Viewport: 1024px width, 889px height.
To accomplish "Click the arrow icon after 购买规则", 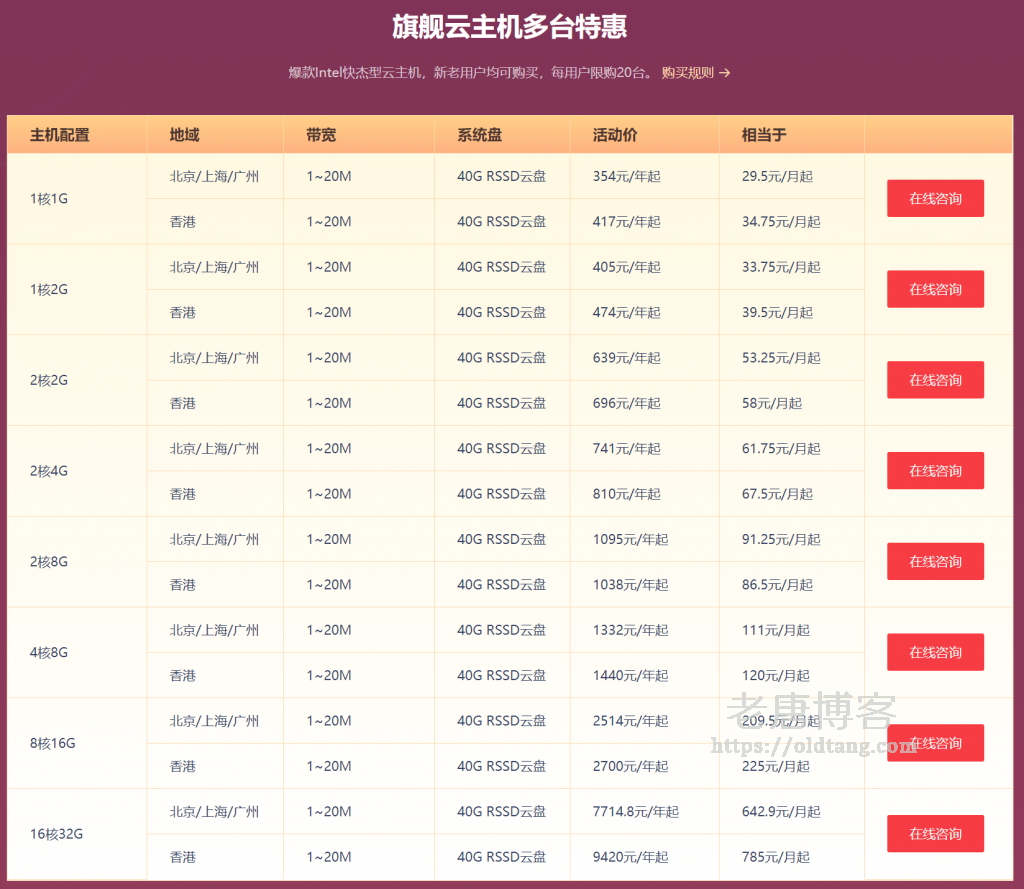I will (x=725, y=73).
